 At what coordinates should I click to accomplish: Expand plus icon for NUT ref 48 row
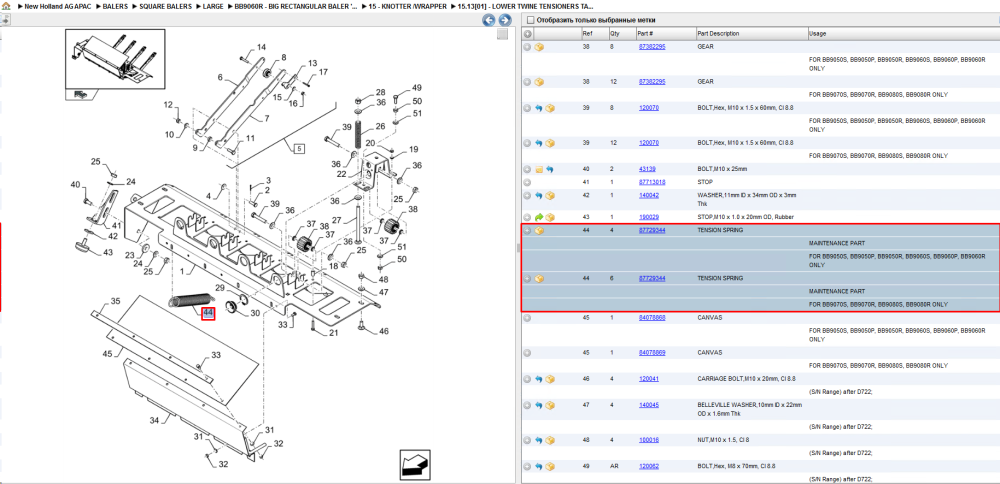527,440
